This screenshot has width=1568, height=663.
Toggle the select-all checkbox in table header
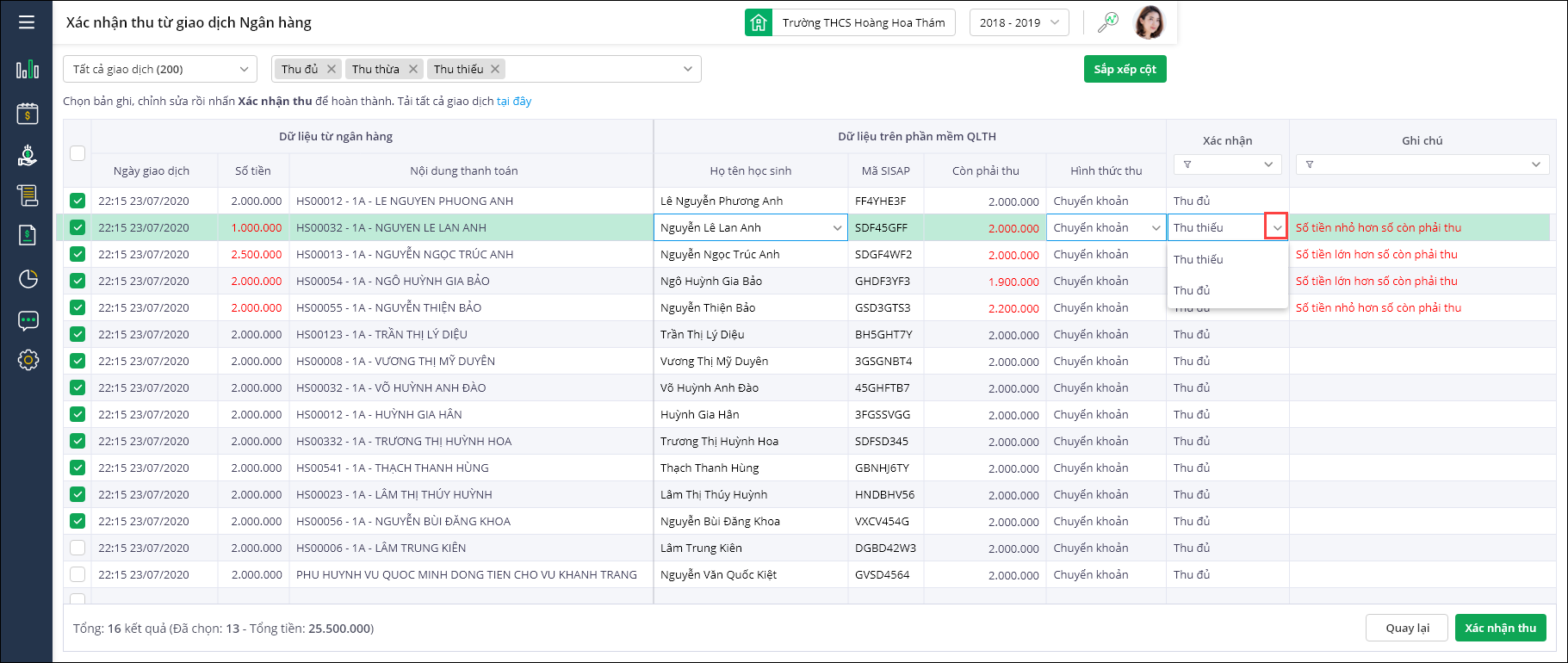77,153
